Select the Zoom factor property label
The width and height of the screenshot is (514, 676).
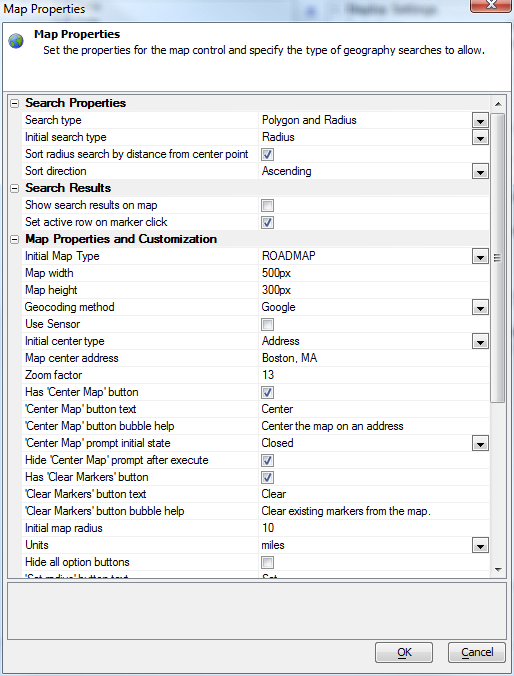[53, 375]
